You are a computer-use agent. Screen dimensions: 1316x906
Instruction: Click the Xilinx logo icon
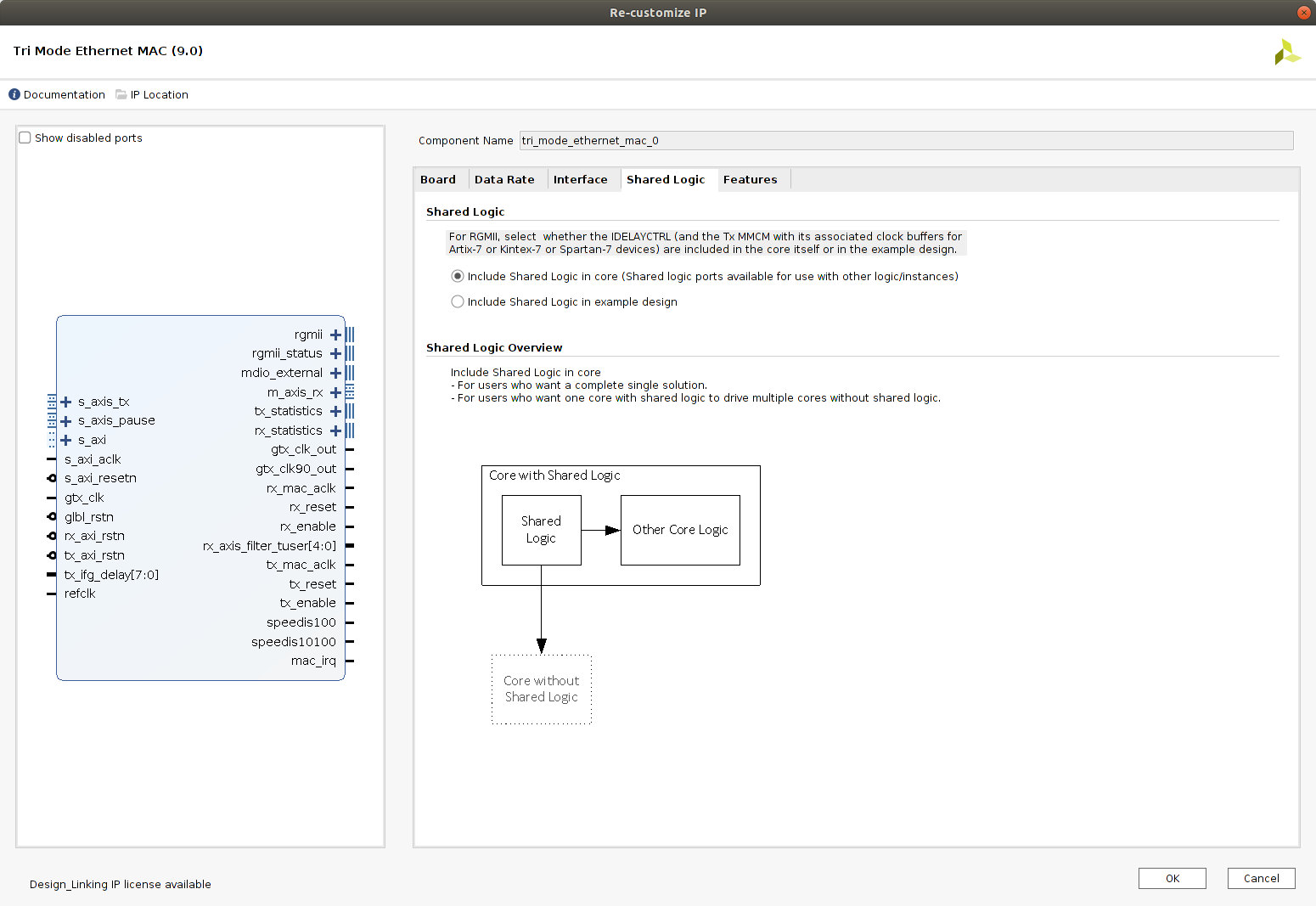(x=1287, y=52)
